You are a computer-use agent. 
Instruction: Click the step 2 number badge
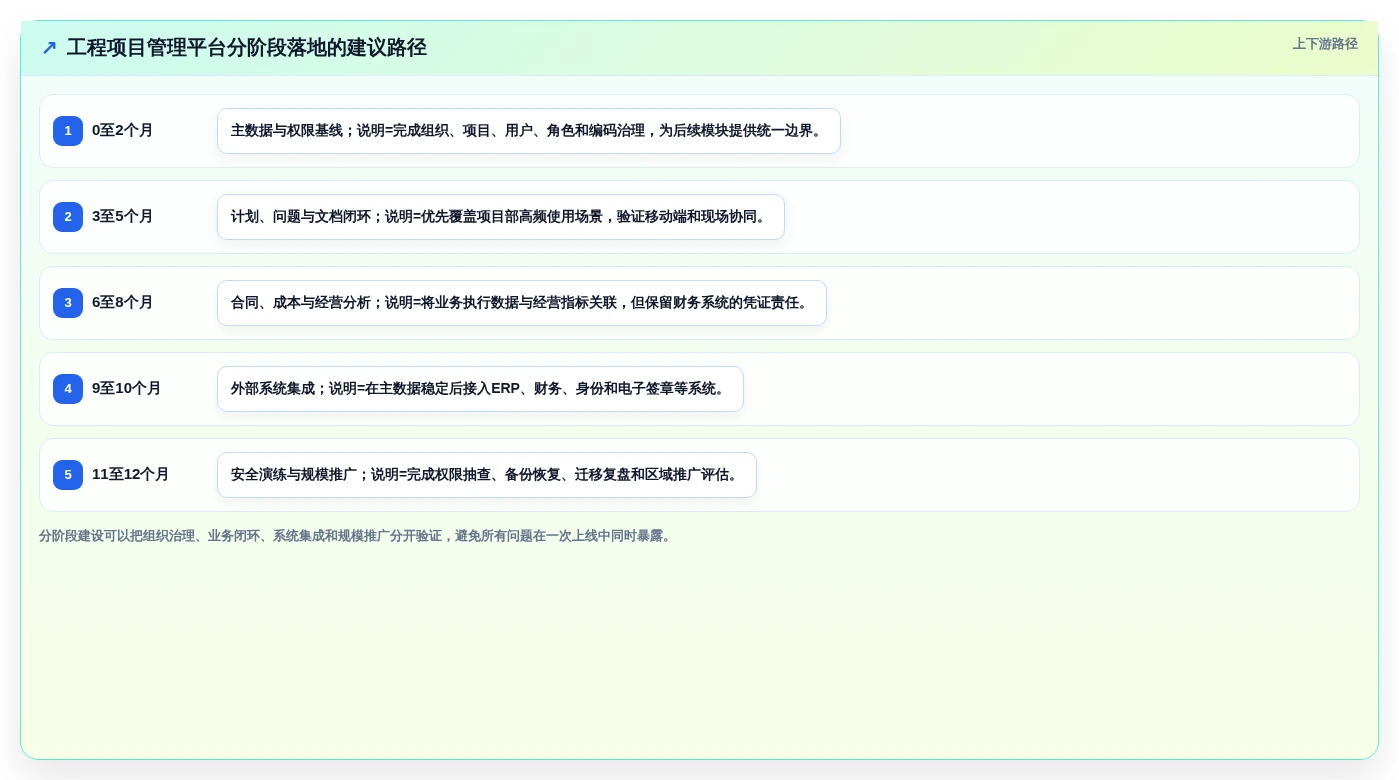point(68,217)
